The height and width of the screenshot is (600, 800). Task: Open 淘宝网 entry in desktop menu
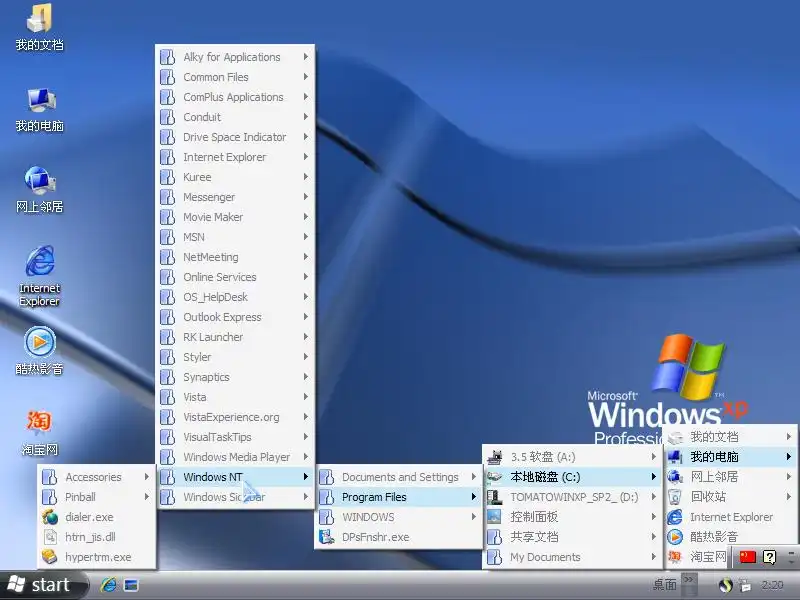pyautogui.click(x=697, y=557)
